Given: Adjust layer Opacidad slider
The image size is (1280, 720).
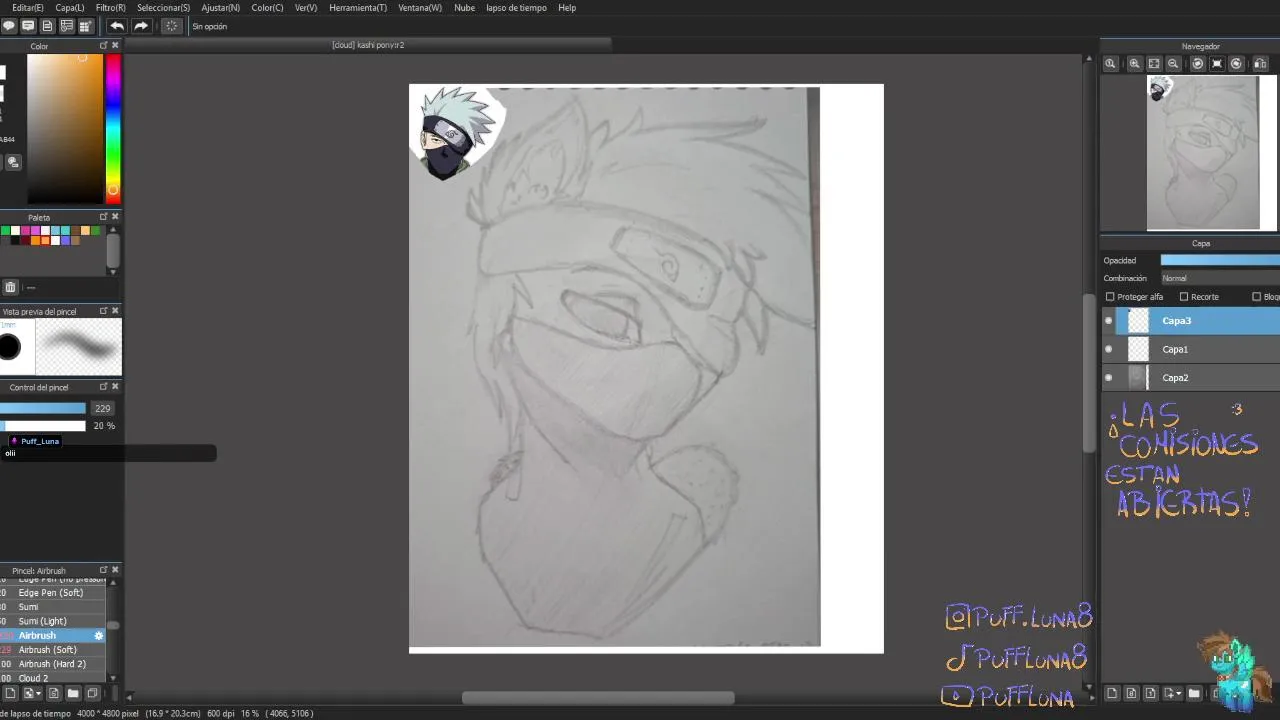Looking at the screenshot, I should tap(1219, 260).
